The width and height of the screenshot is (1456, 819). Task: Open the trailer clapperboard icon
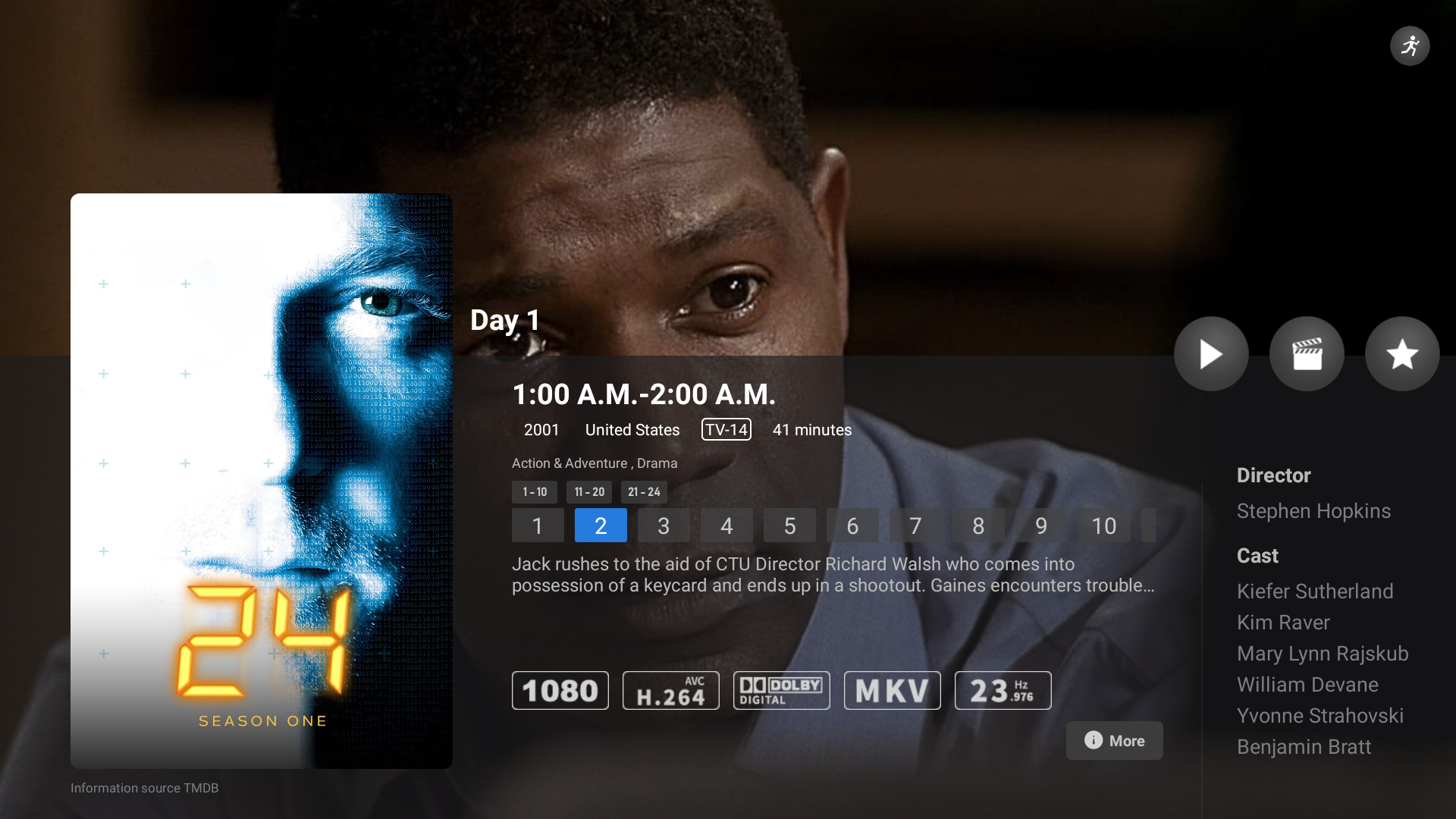tap(1307, 354)
